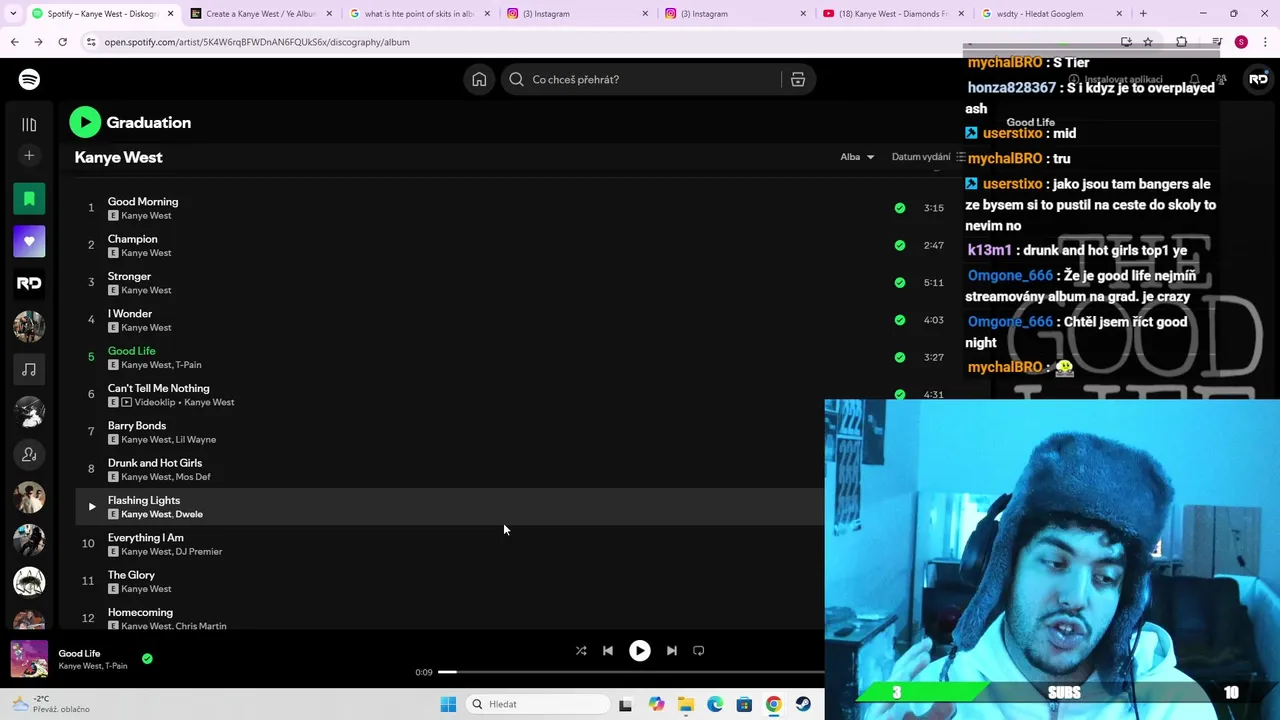This screenshot has height=720, width=1280.
Task: Select Homecoming track
Action: click(x=140, y=612)
